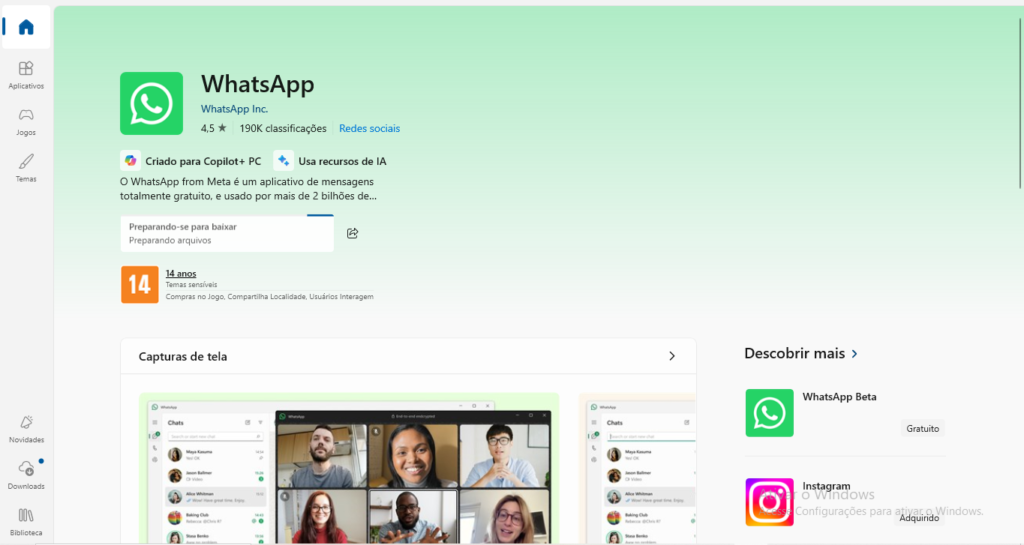The height and width of the screenshot is (545, 1024).
Task: Open the Instagram app icon
Action: coord(769,502)
